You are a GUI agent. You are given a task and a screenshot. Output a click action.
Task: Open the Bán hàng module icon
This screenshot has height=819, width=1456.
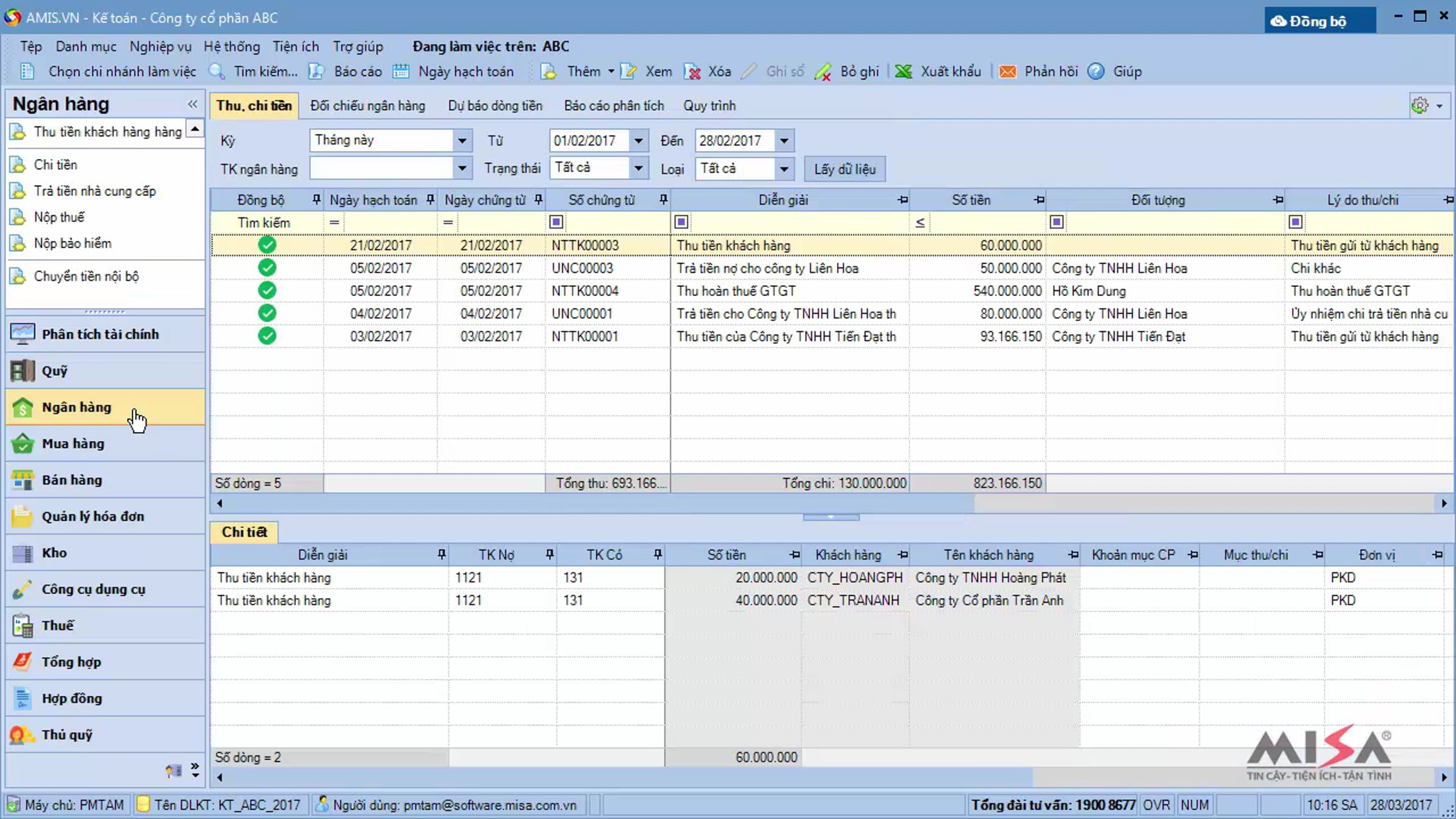(x=22, y=480)
